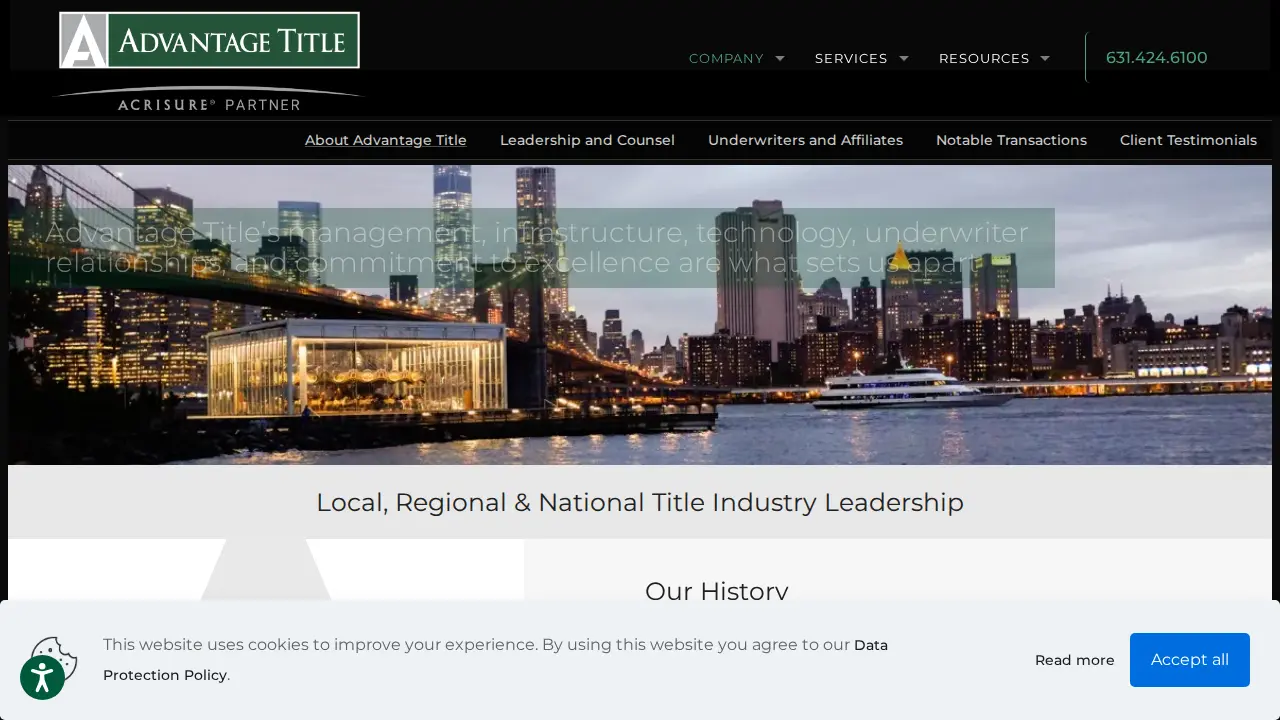Click the Acrisure Partner badge

click(x=209, y=100)
